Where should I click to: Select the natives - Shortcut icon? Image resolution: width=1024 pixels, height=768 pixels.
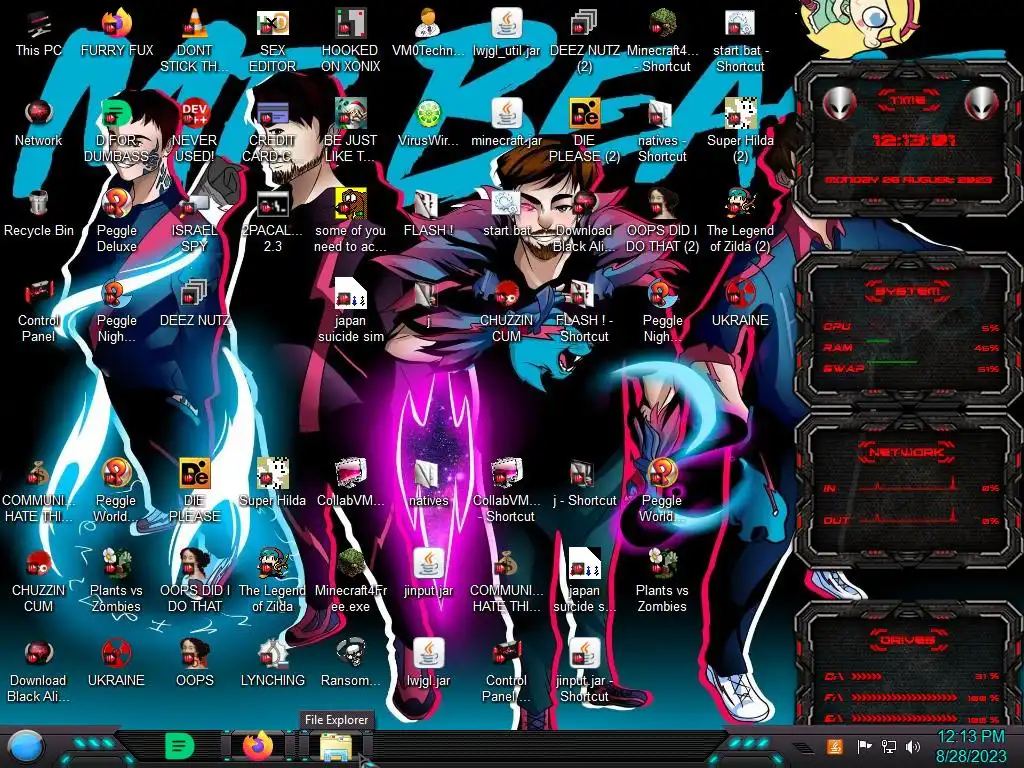point(662,132)
